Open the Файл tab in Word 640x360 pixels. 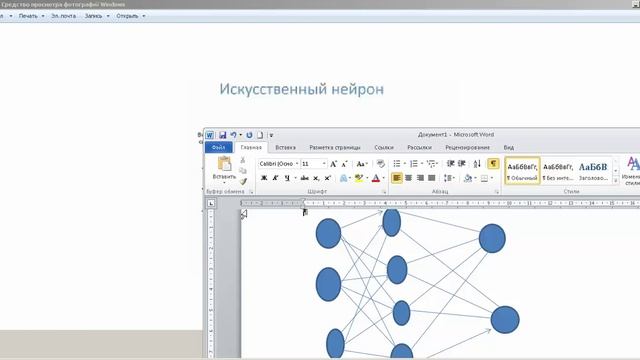[219, 147]
